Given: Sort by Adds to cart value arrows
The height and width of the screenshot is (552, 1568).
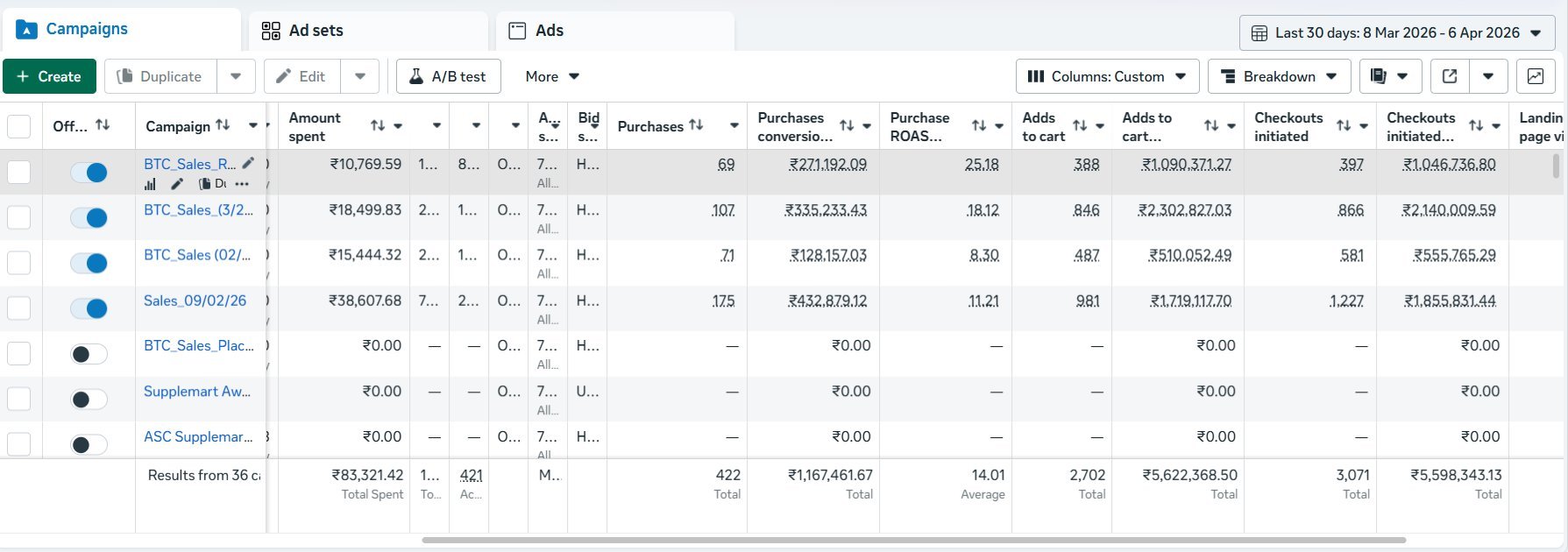Looking at the screenshot, I should pyautogui.click(x=1211, y=125).
